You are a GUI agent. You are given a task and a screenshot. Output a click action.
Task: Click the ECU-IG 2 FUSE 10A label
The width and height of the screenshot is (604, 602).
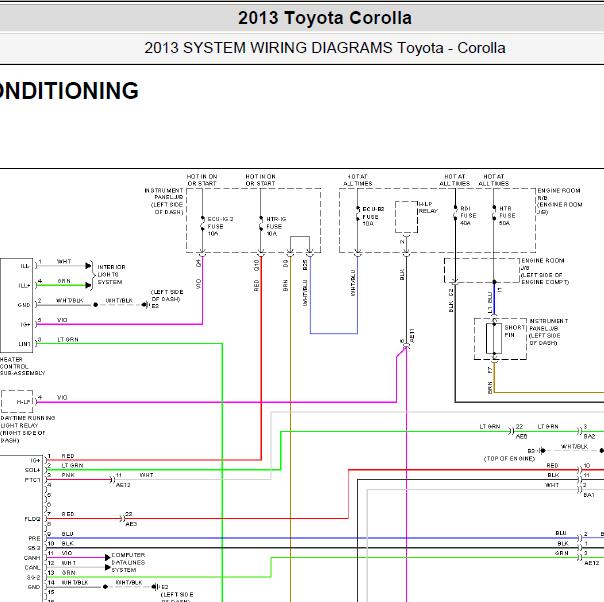(220, 226)
